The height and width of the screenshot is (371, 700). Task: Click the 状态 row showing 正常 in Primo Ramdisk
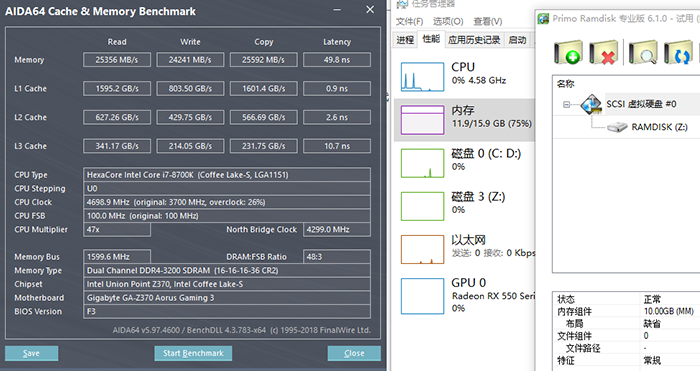(x=626, y=299)
